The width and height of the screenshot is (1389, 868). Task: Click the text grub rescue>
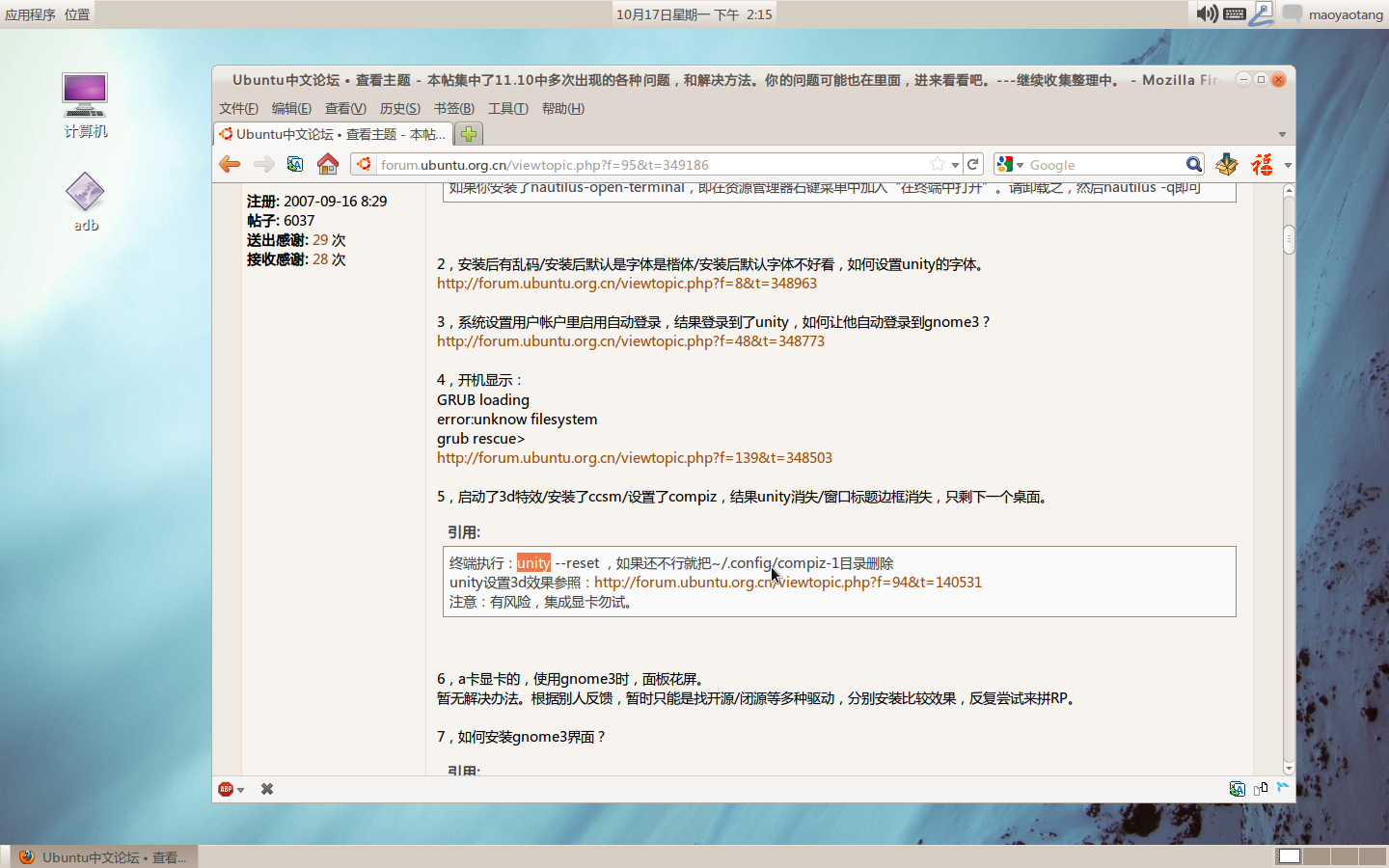pos(480,439)
